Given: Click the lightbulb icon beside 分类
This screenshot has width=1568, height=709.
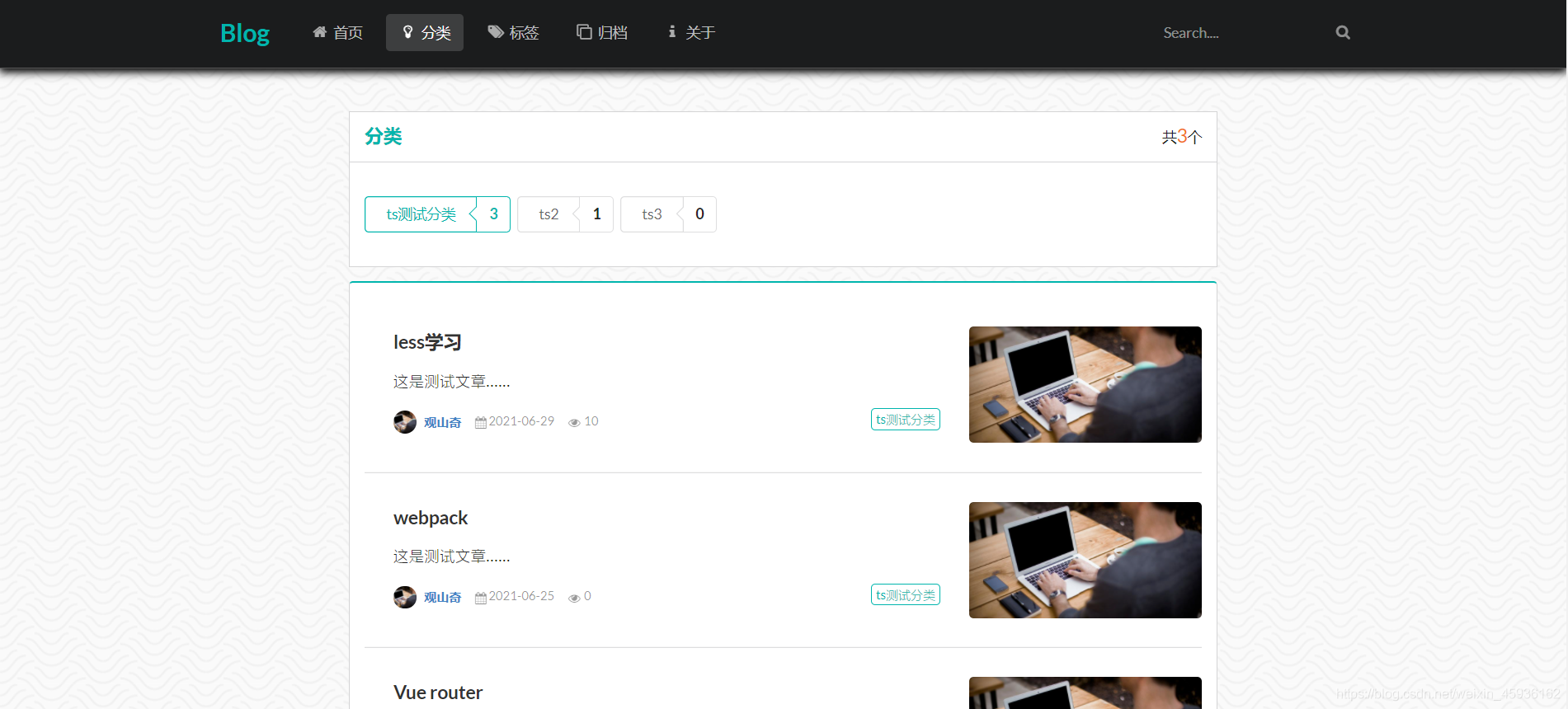Looking at the screenshot, I should point(407,32).
